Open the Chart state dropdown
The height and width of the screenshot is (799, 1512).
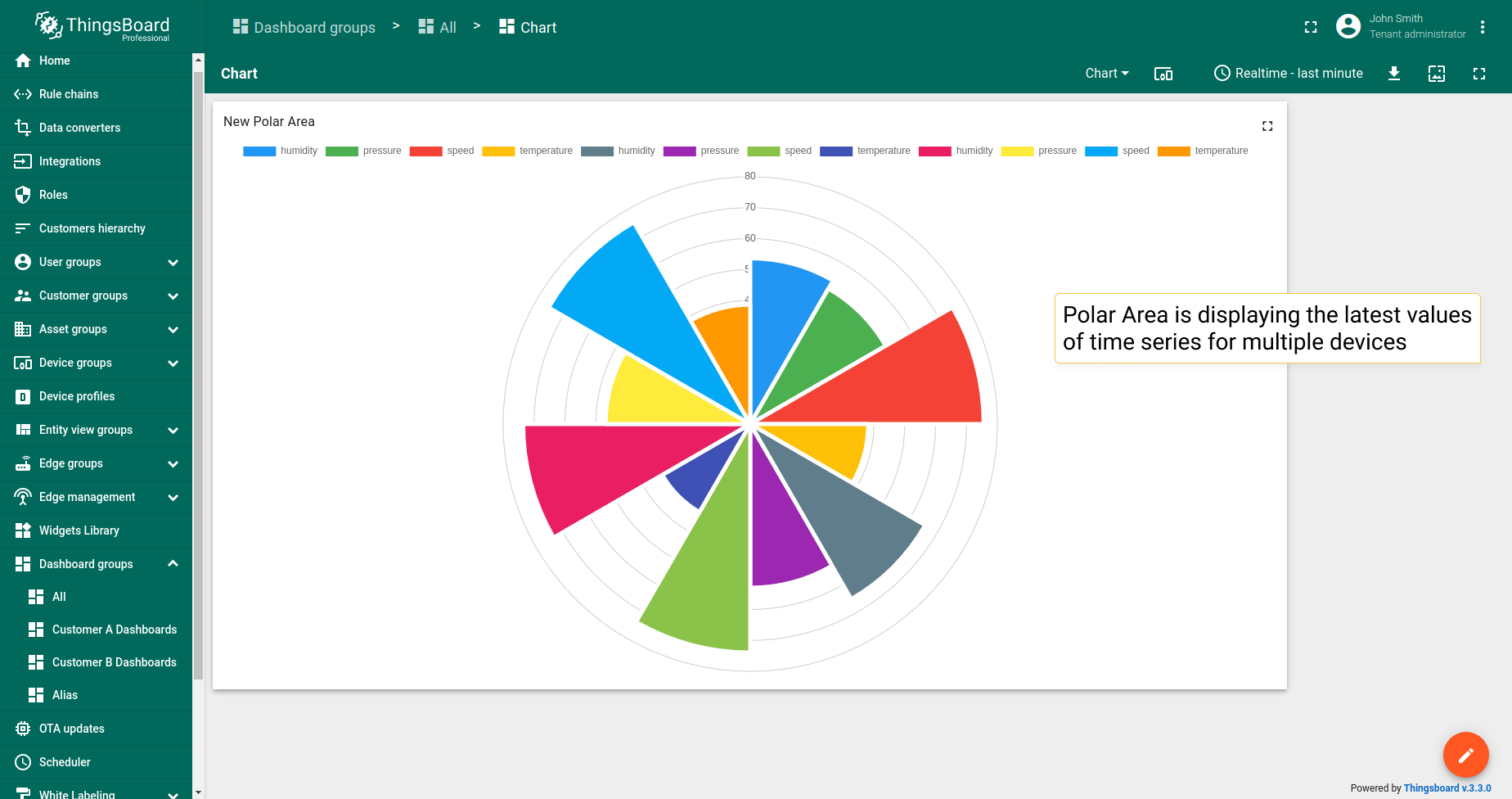coord(1107,74)
